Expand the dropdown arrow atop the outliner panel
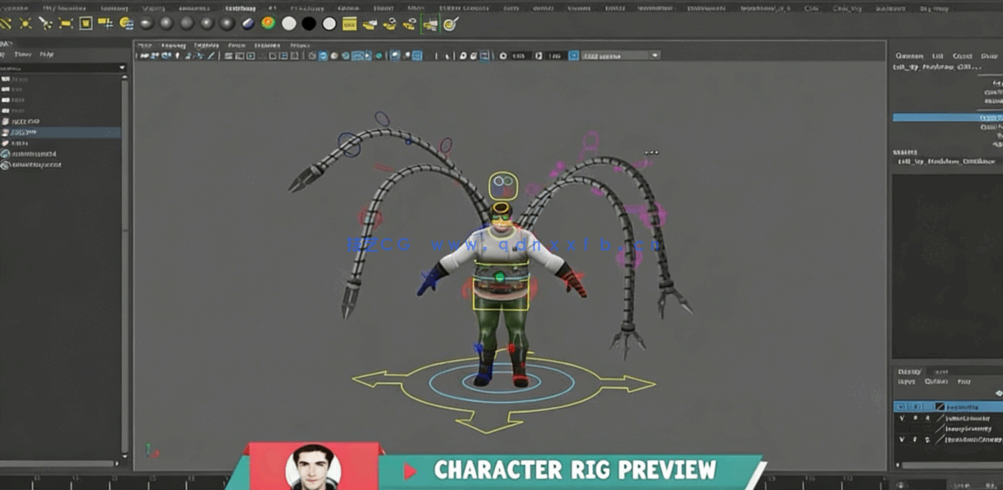The width and height of the screenshot is (1003, 490). pyautogui.click(x=122, y=68)
